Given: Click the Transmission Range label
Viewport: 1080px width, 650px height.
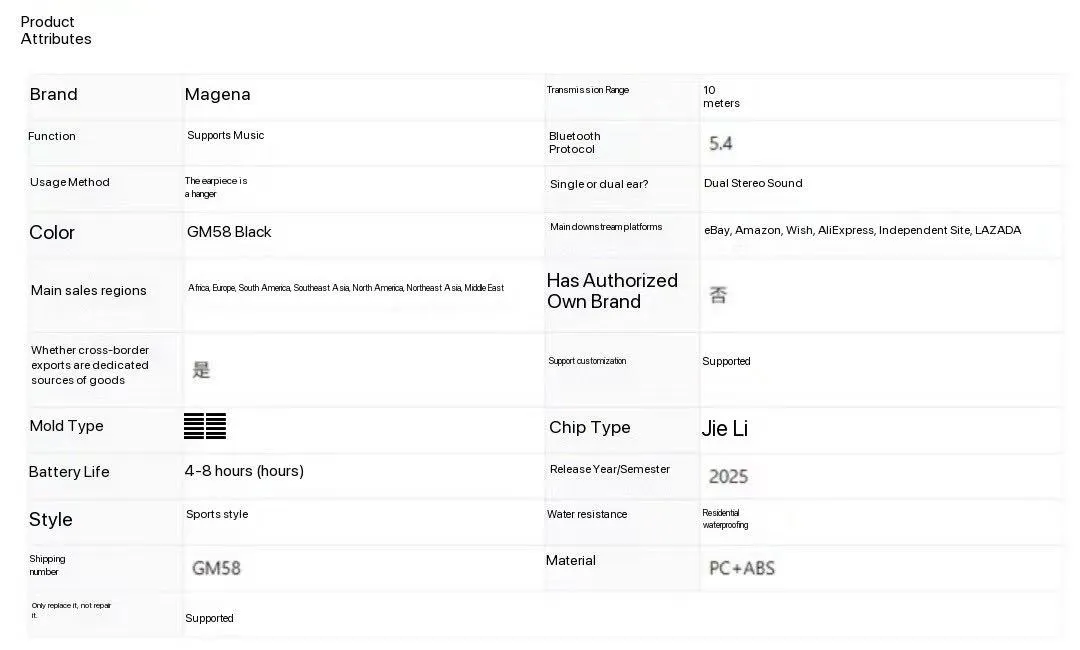Looking at the screenshot, I should (x=588, y=90).
